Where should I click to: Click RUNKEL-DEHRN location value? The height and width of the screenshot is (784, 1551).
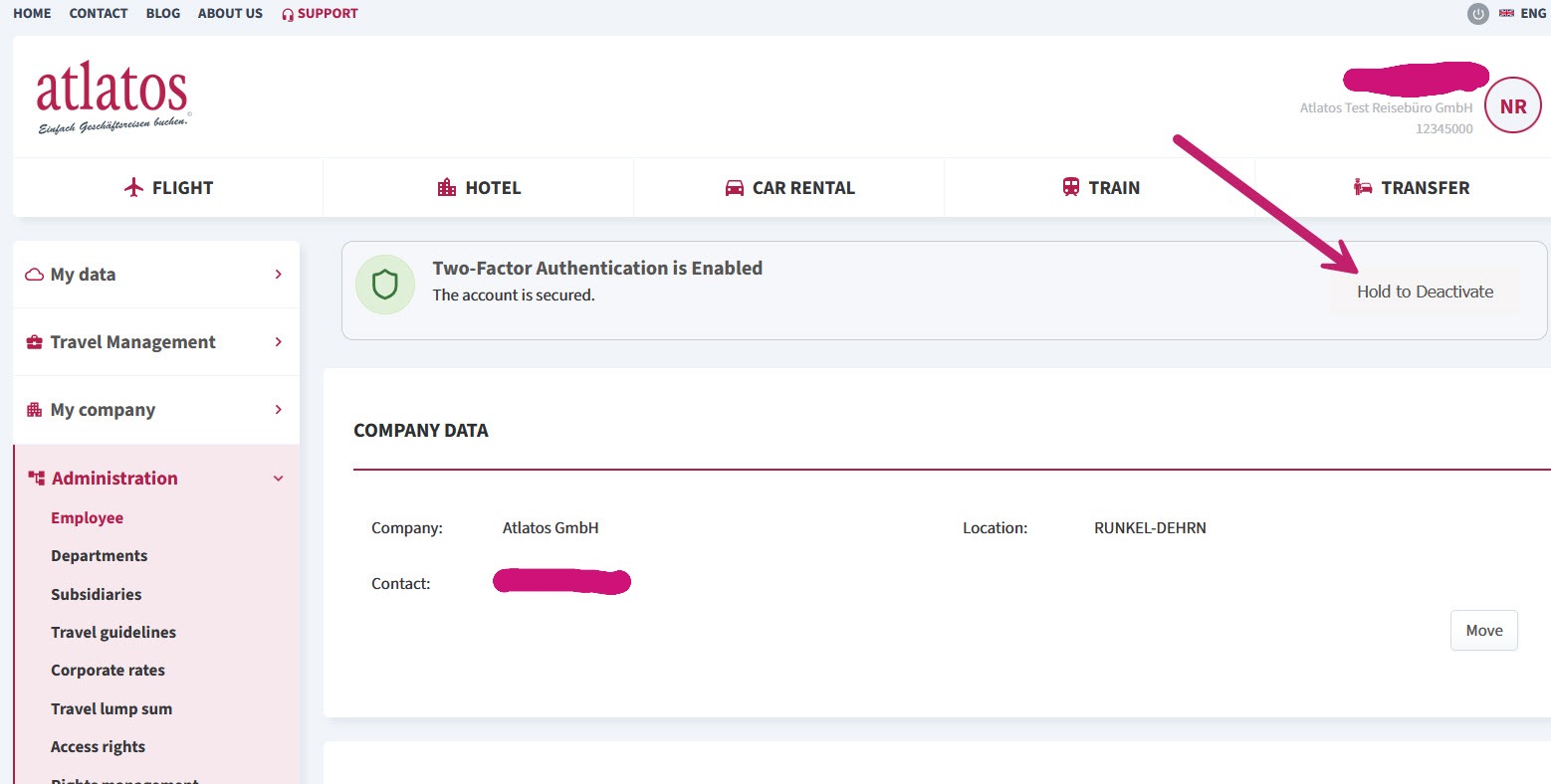(1150, 527)
